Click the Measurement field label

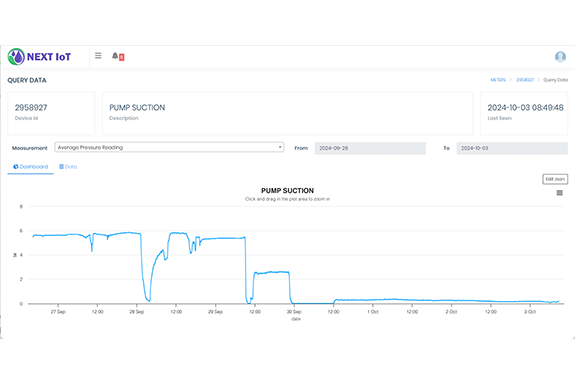[30, 148]
